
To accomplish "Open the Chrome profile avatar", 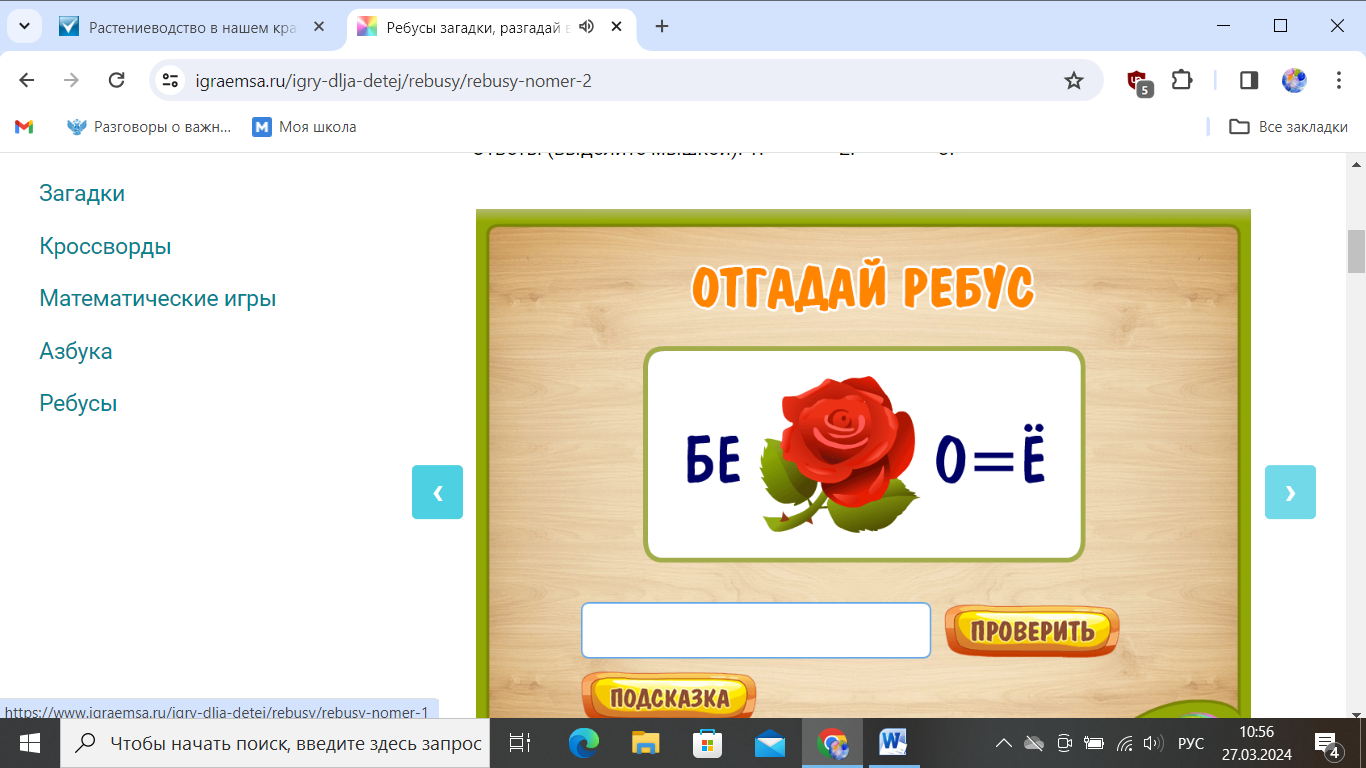I will pyautogui.click(x=1294, y=80).
